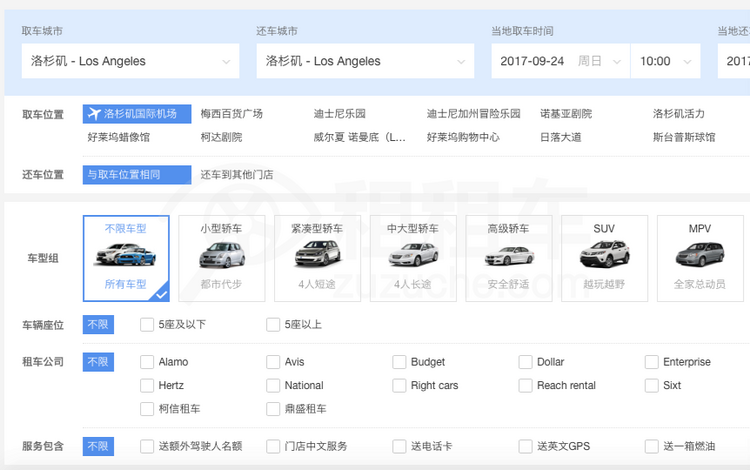
Task: Check the Enterprise rental company
Action: [652, 362]
